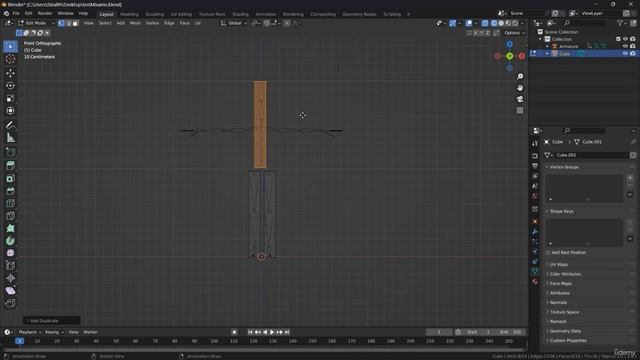Open the File menu
This screenshot has width=640, height=360.
coord(16,13)
